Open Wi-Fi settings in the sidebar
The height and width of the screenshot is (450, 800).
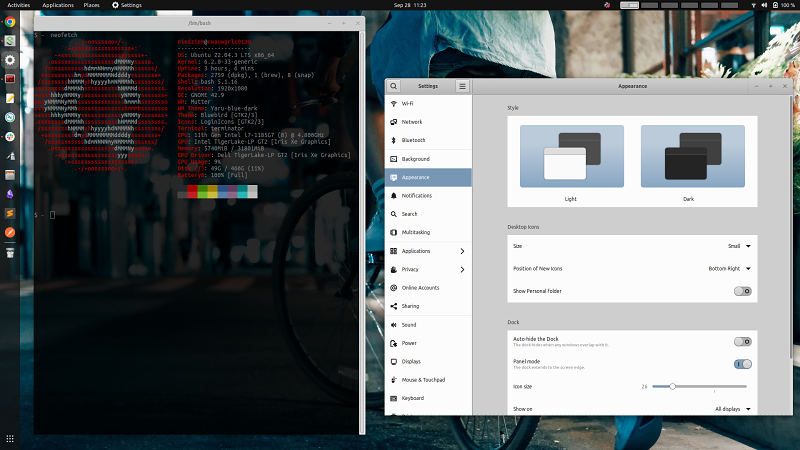coord(408,104)
